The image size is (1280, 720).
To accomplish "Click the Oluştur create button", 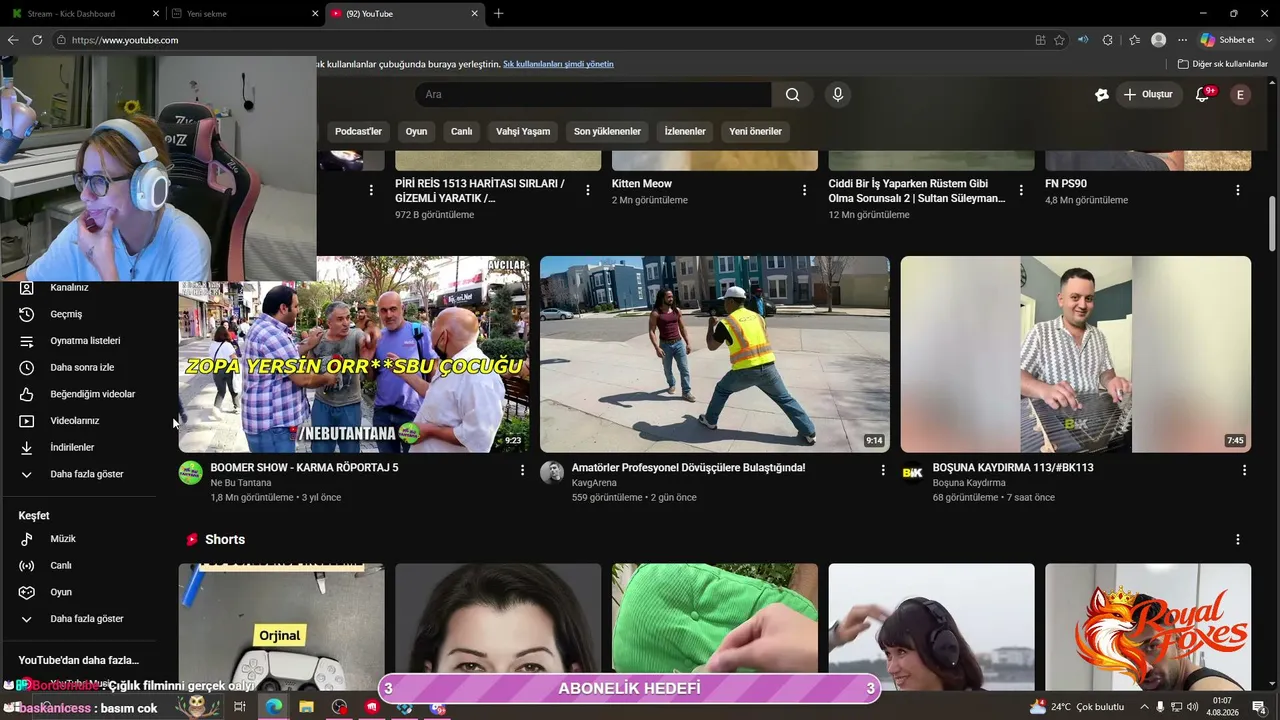I will tap(1148, 95).
